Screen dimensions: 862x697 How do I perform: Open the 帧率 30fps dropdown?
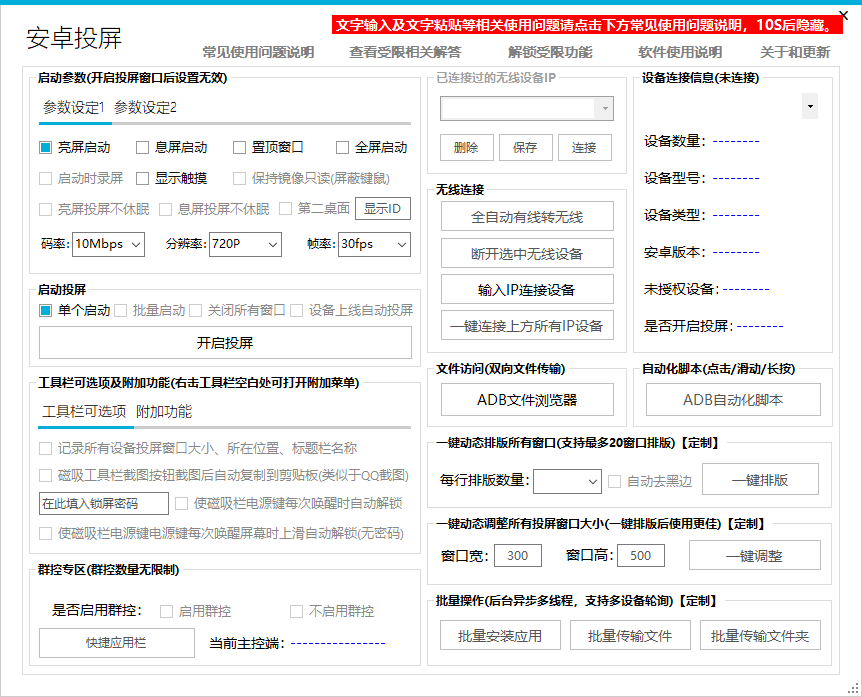point(374,244)
